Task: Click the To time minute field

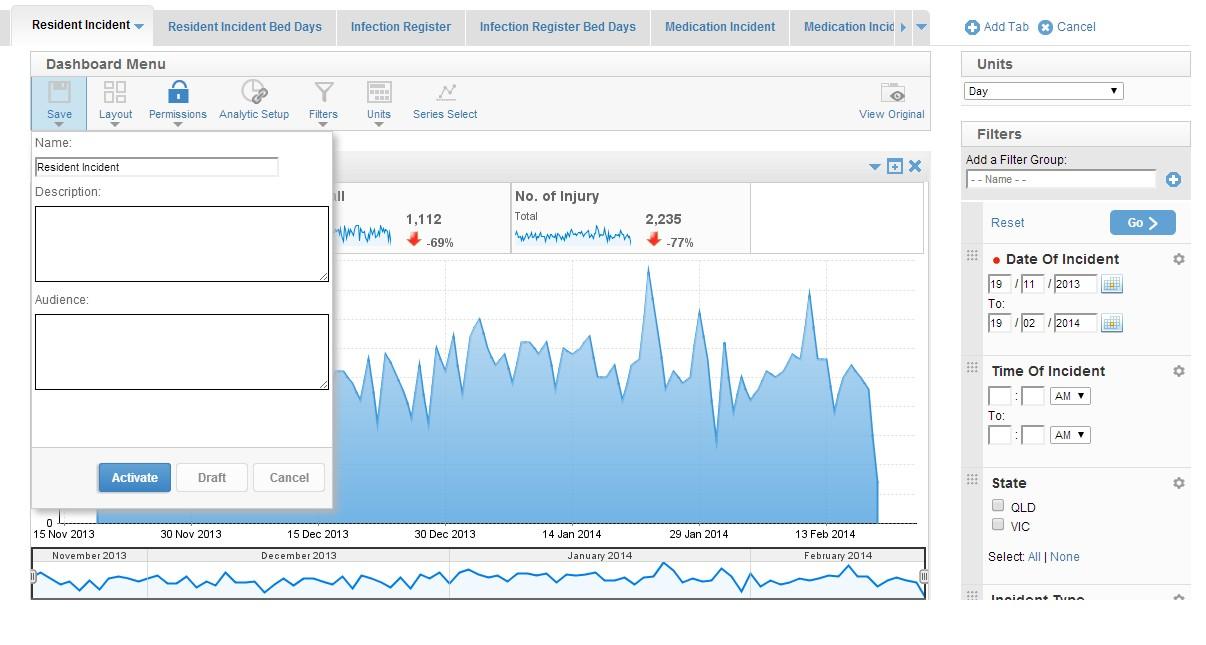Action: click(x=1033, y=435)
